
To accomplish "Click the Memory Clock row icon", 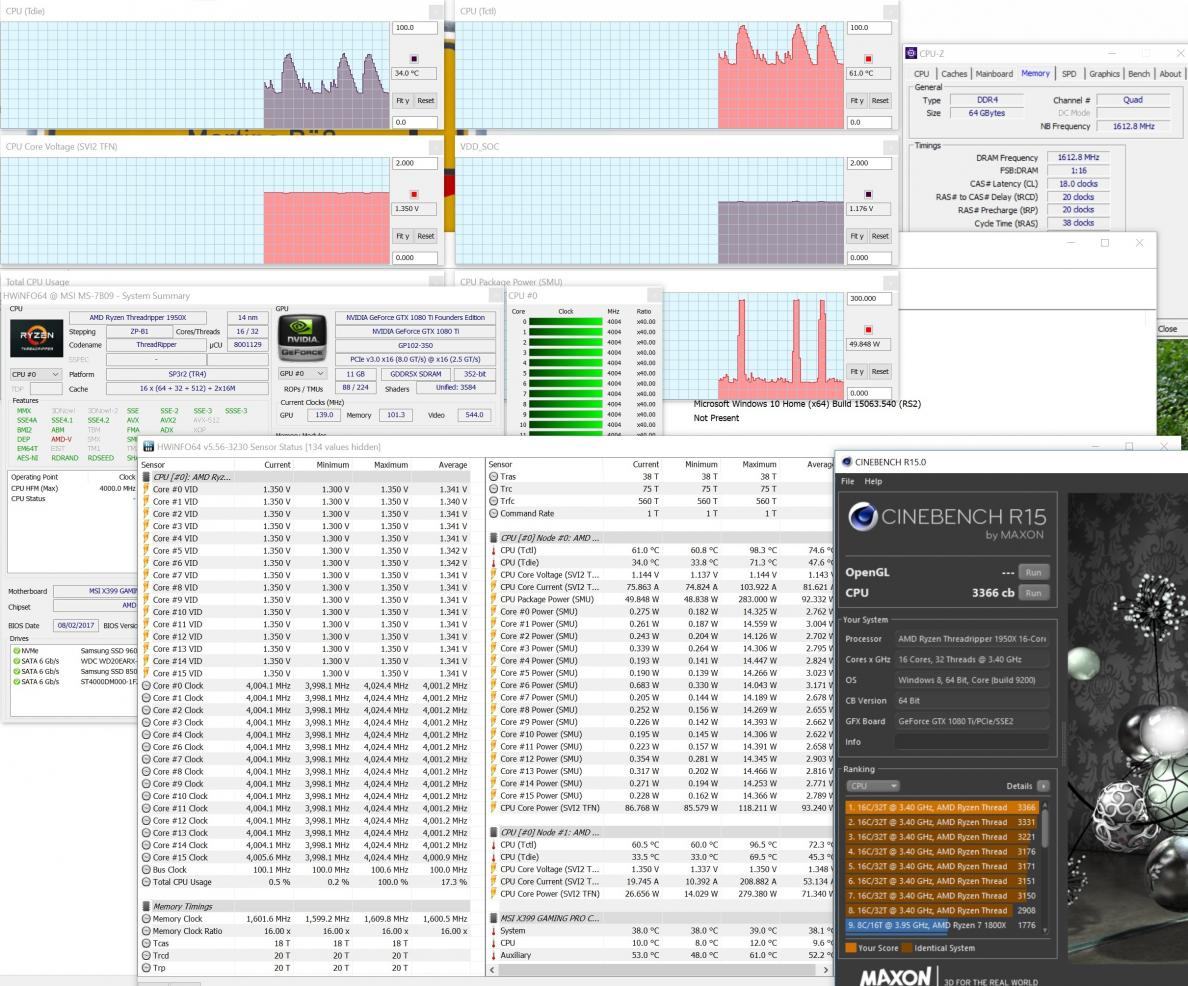I will pyautogui.click(x=146, y=919).
